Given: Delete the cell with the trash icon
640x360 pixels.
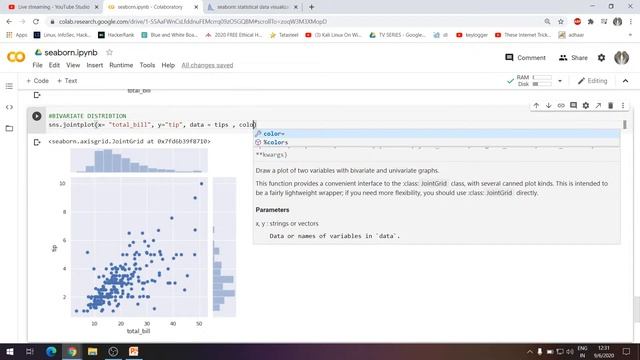Looking at the screenshot, I should coord(611,105).
